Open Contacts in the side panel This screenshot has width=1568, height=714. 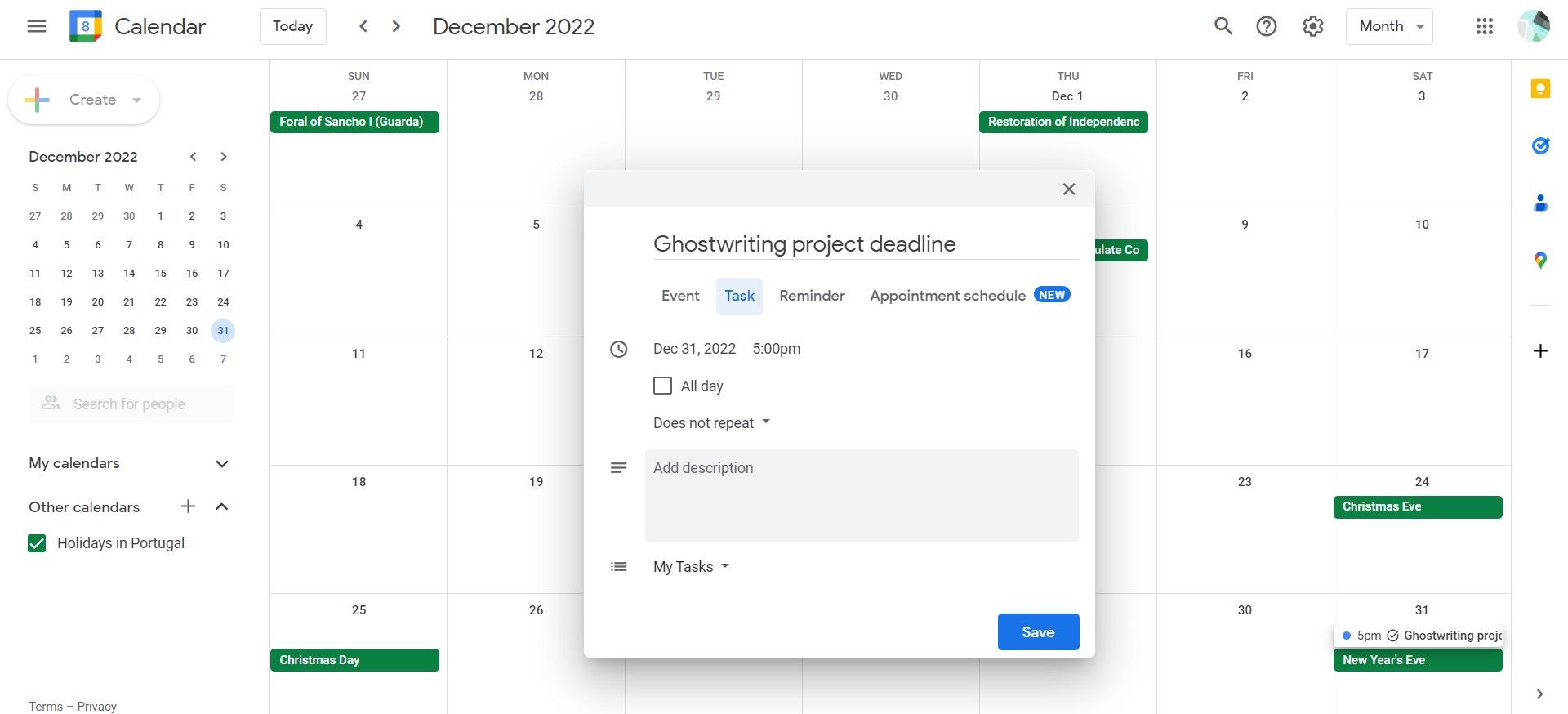(1540, 203)
